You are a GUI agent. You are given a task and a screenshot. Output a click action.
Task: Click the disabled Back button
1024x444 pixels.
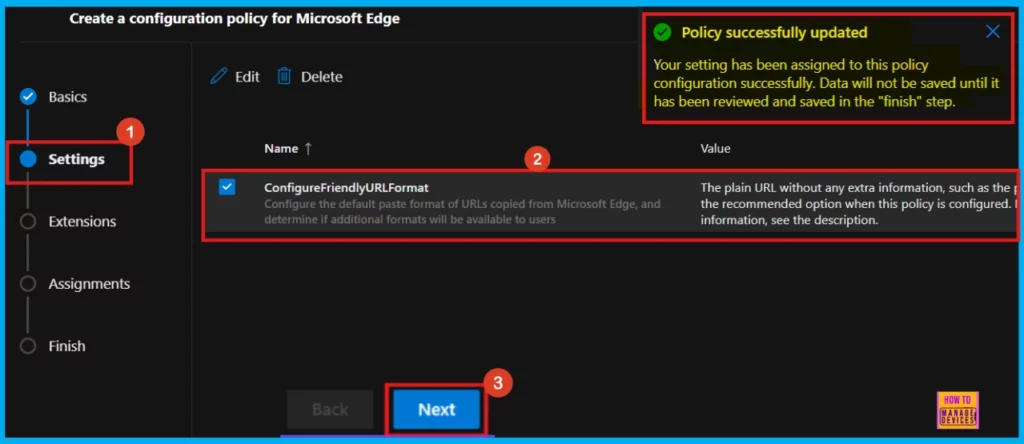(330, 409)
